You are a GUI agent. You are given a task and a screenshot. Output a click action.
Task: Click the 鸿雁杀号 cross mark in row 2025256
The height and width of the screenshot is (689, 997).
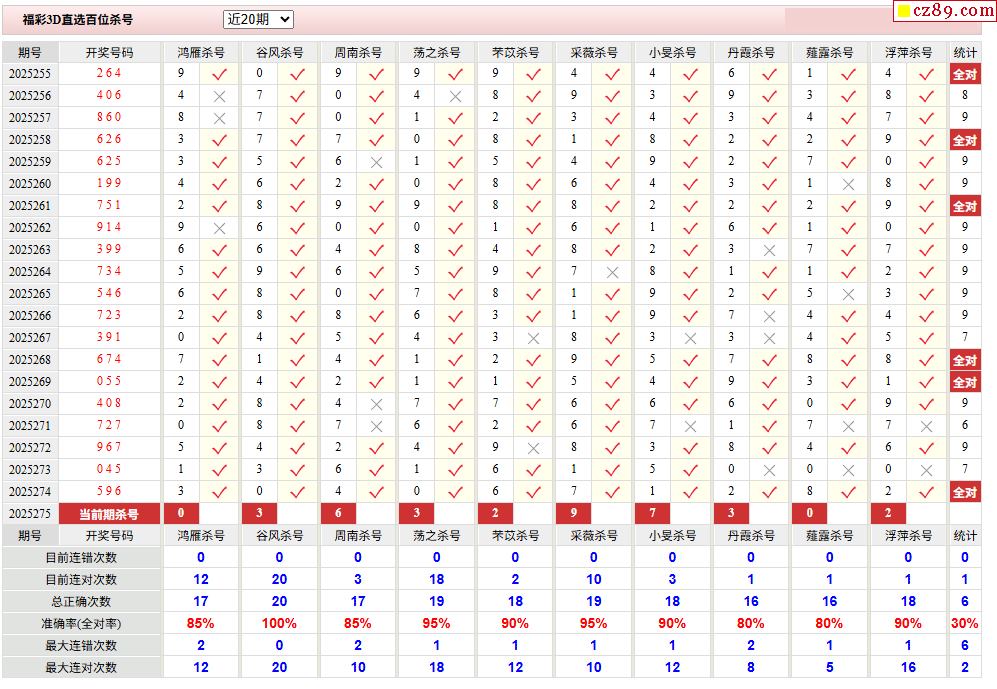tap(219, 96)
